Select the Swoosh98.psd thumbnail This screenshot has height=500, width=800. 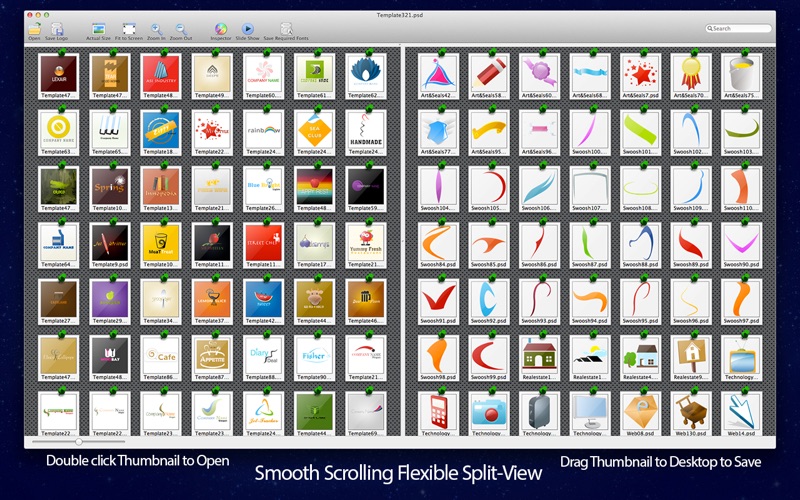pos(438,358)
